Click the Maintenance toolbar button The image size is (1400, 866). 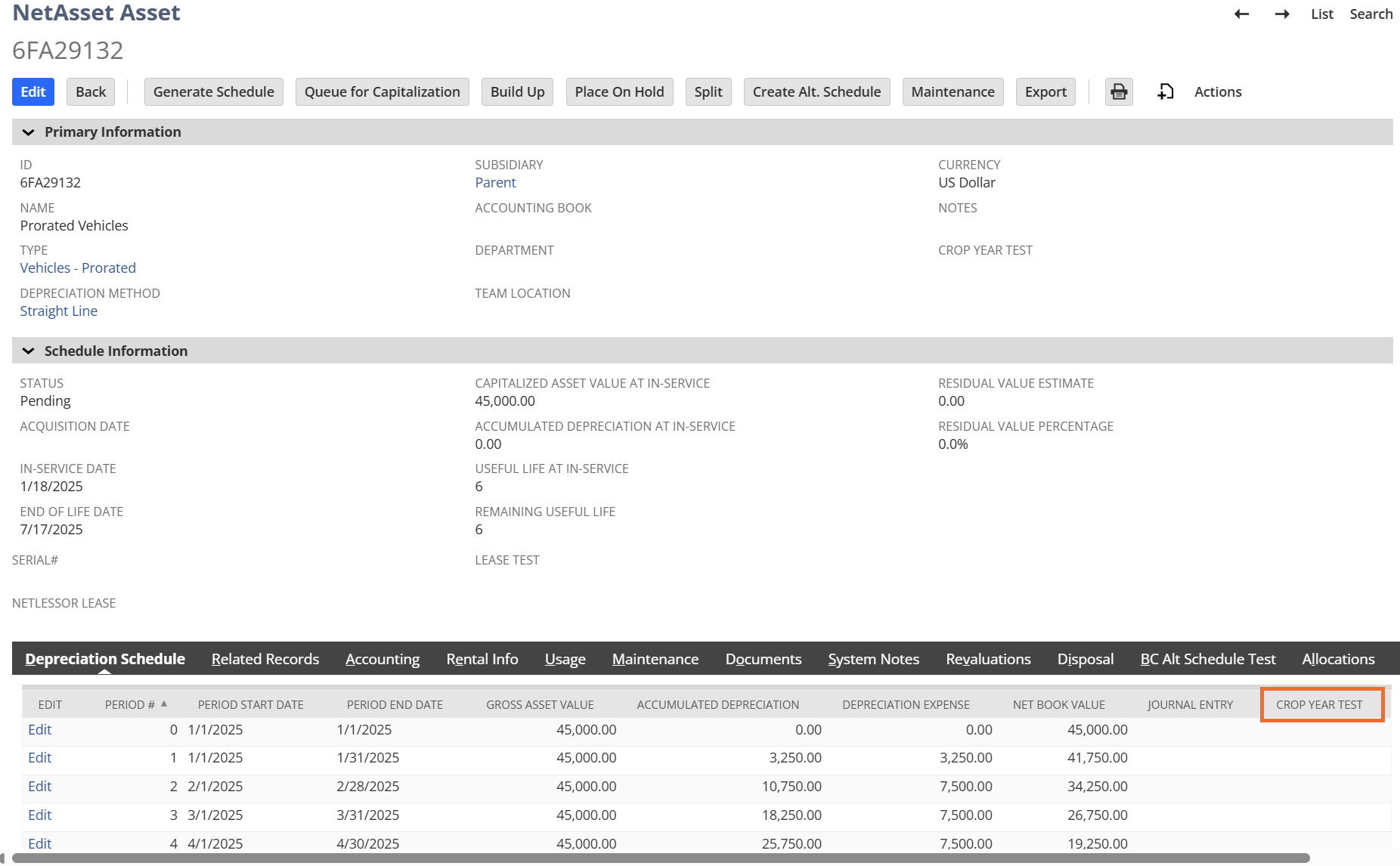pos(953,92)
